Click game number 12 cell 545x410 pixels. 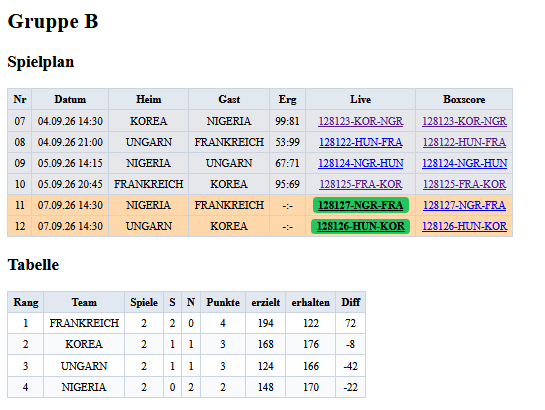point(20,226)
